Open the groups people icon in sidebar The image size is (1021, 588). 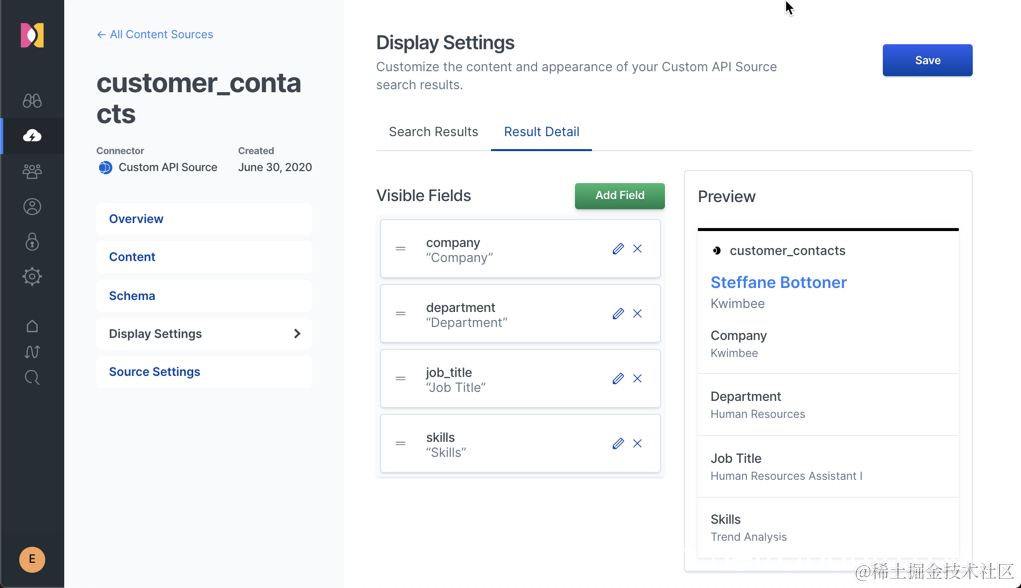(x=32, y=172)
